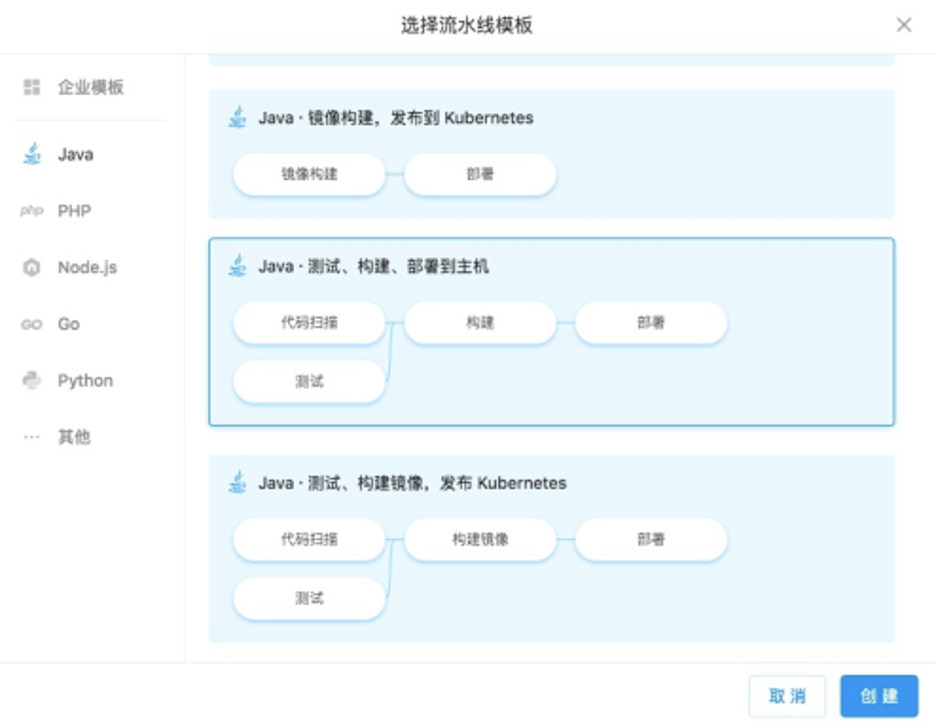936x728 pixels.
Task: Click the Python logo icon in the sidebar
Action: pyautogui.click(x=32, y=380)
